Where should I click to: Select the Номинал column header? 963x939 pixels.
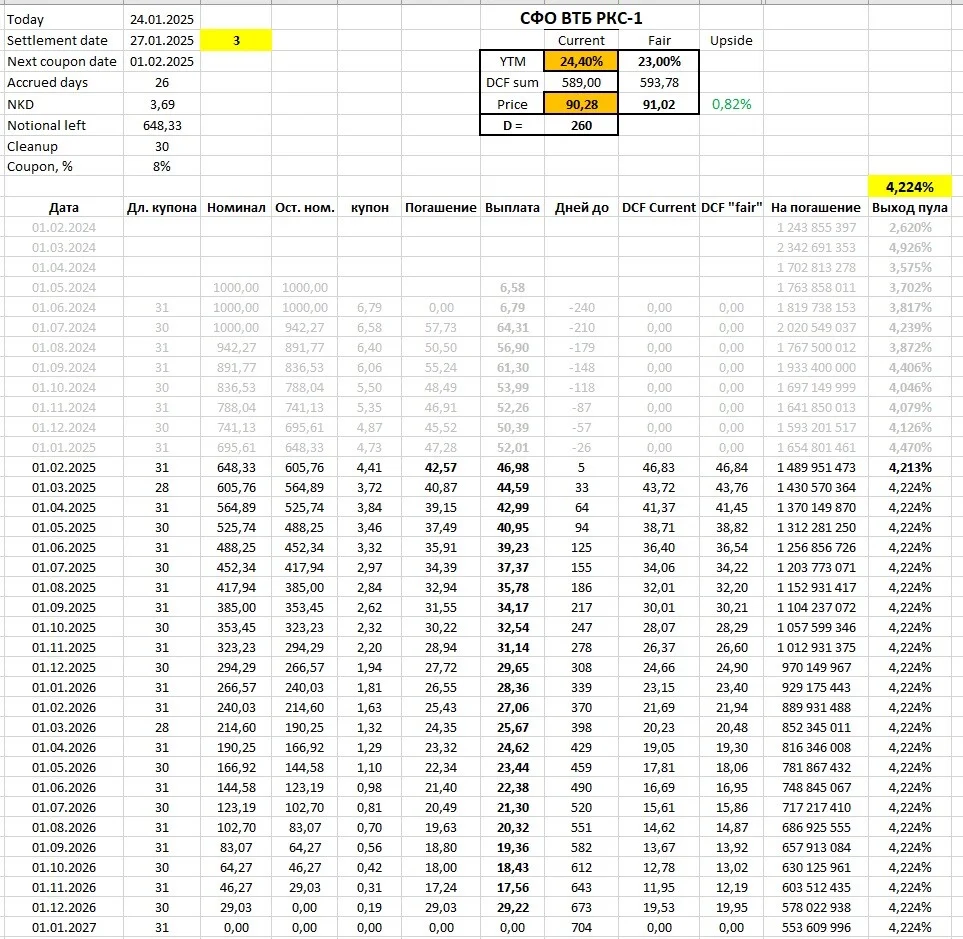pyautogui.click(x=236, y=208)
